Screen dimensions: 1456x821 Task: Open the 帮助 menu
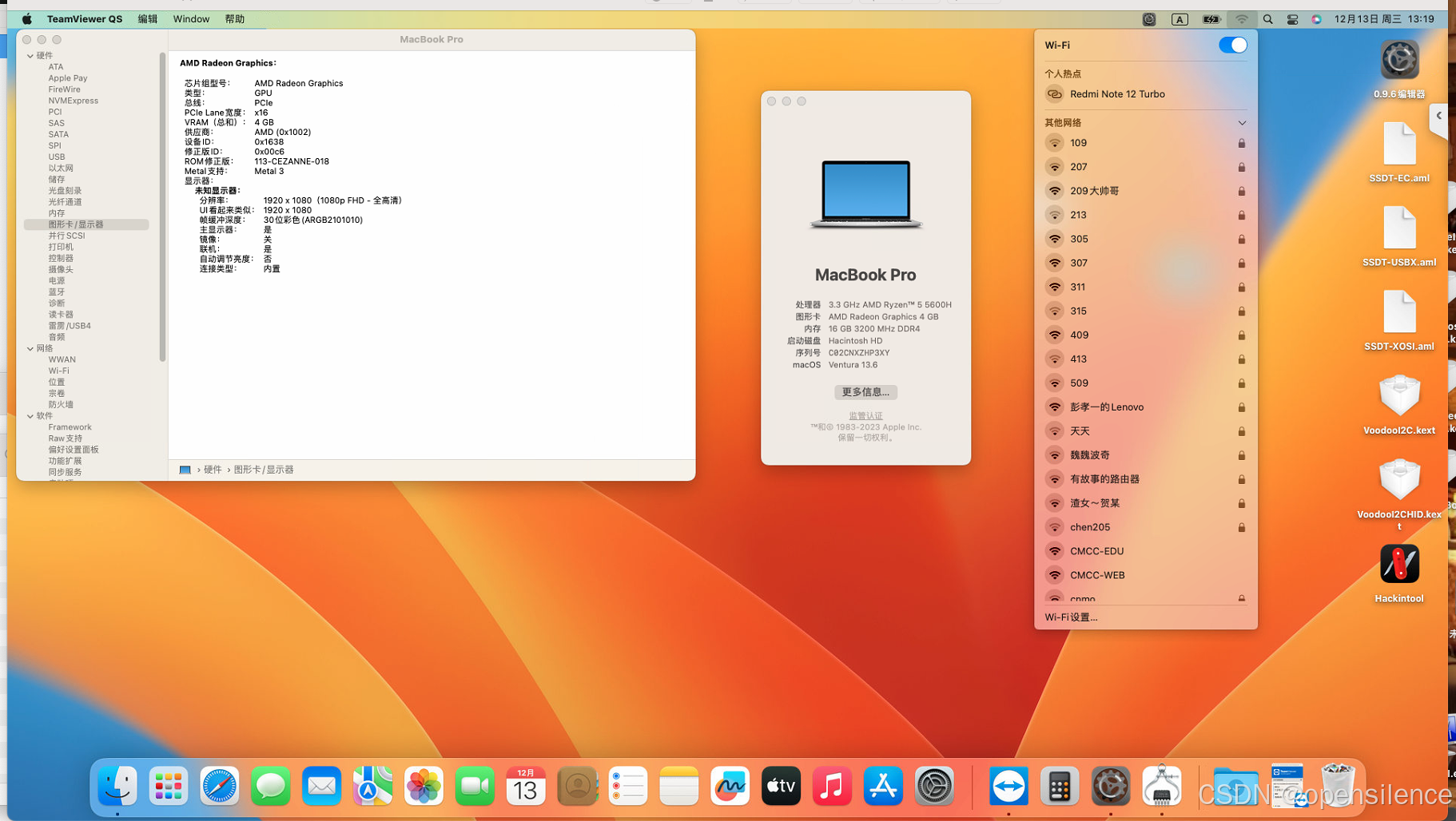pos(235,19)
